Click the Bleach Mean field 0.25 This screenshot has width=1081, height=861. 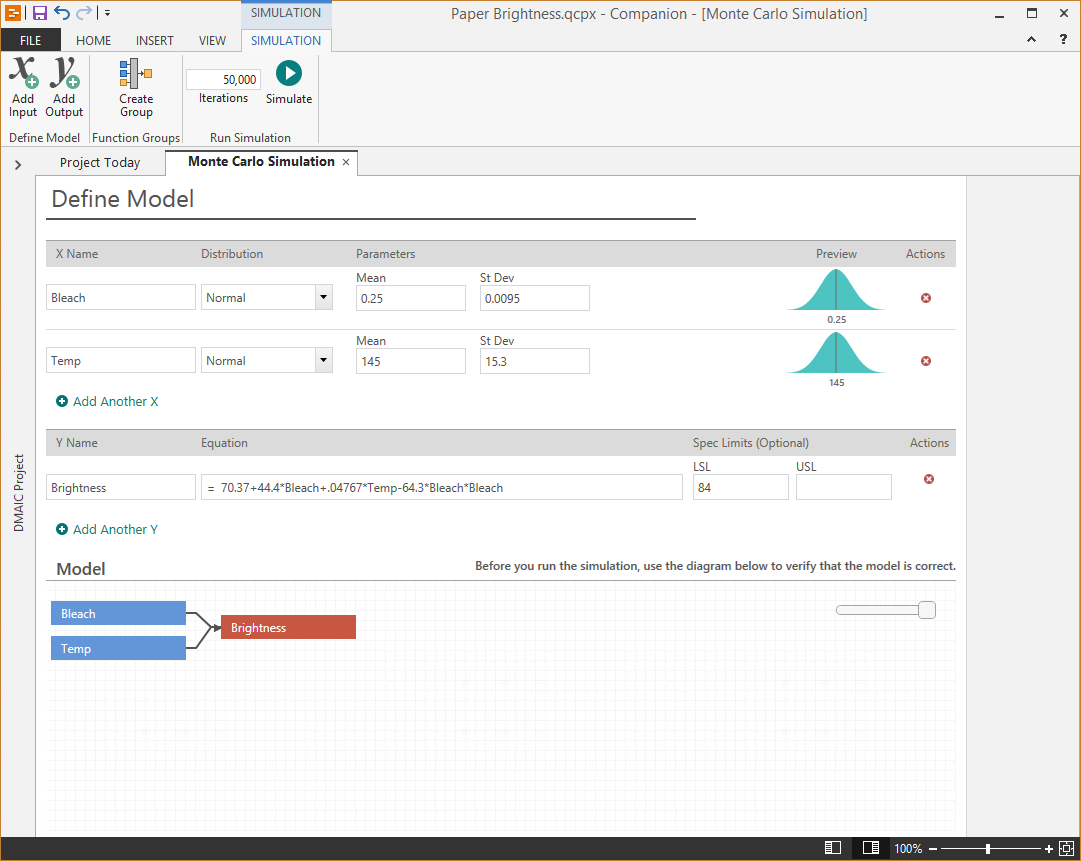pos(411,298)
